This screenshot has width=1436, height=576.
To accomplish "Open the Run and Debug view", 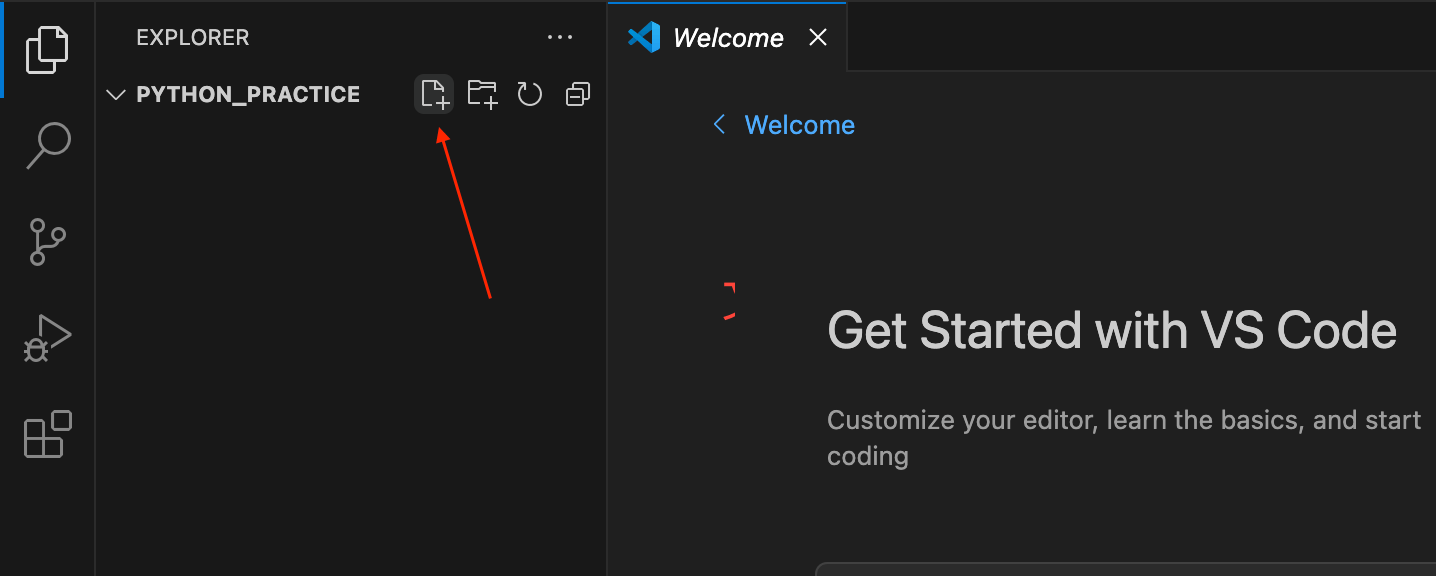I will [x=47, y=339].
